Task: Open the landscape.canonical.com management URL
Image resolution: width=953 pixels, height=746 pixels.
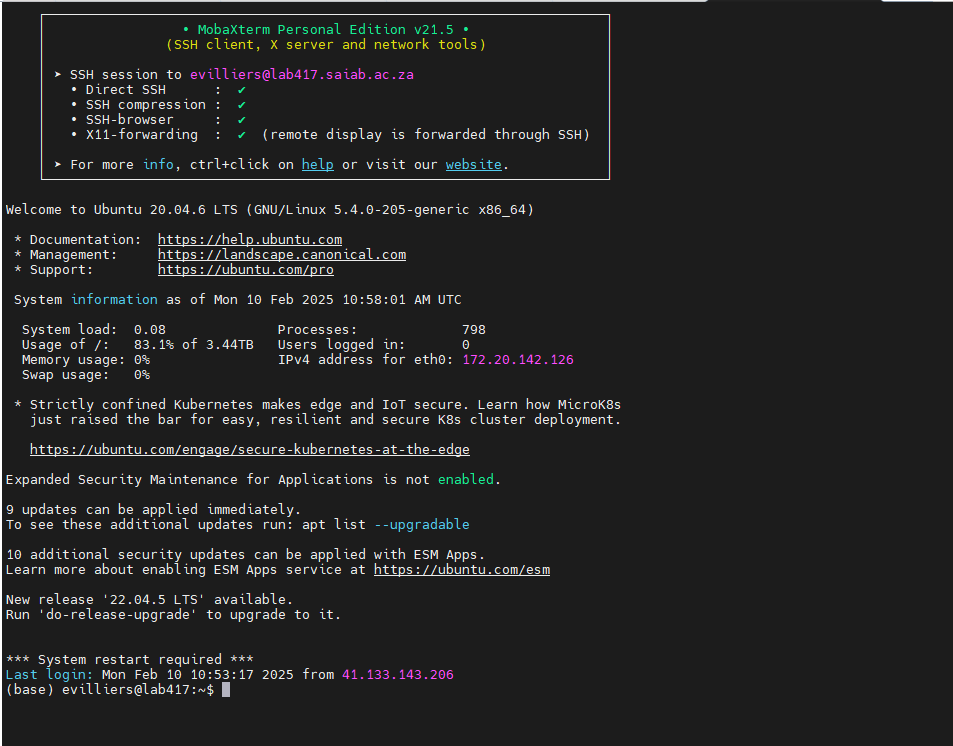Action: click(x=282, y=255)
